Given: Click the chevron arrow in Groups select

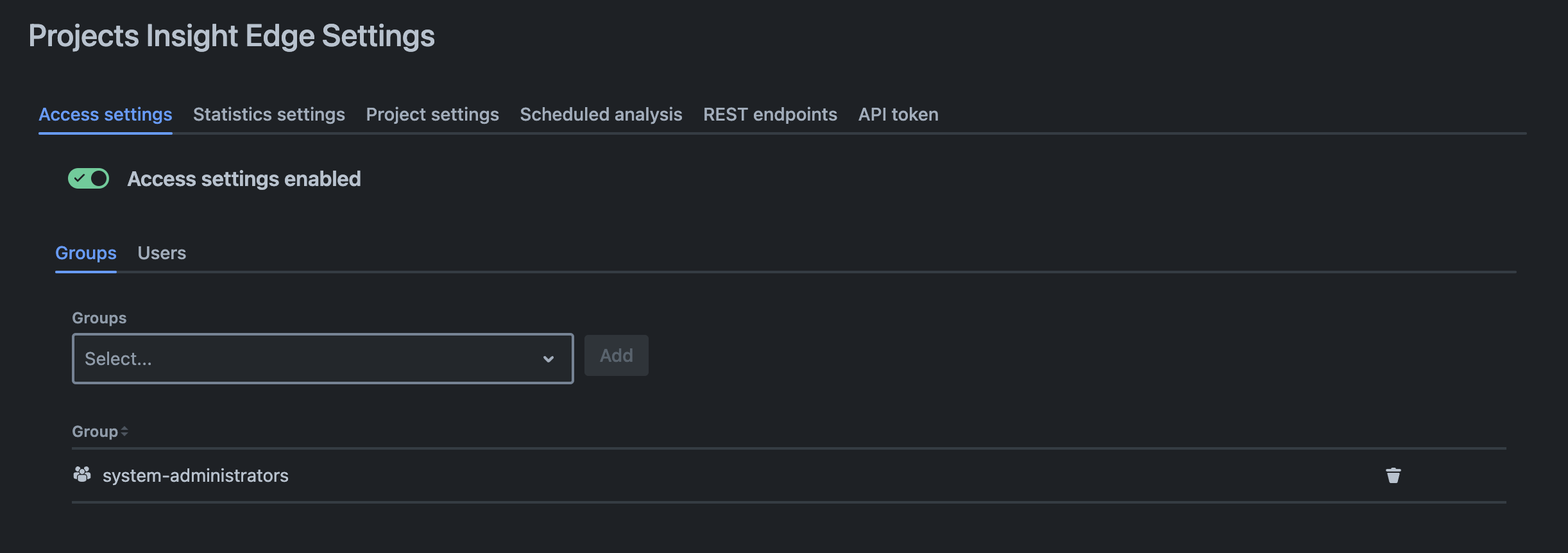Looking at the screenshot, I should [x=549, y=359].
